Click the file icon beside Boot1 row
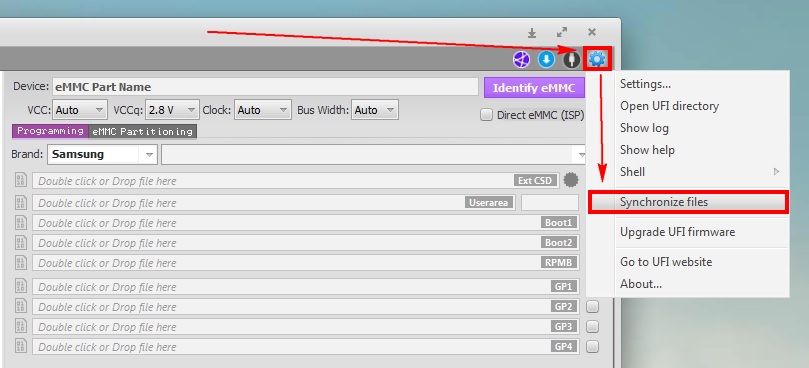Viewport: 809px width, 368px height. pos(21,222)
